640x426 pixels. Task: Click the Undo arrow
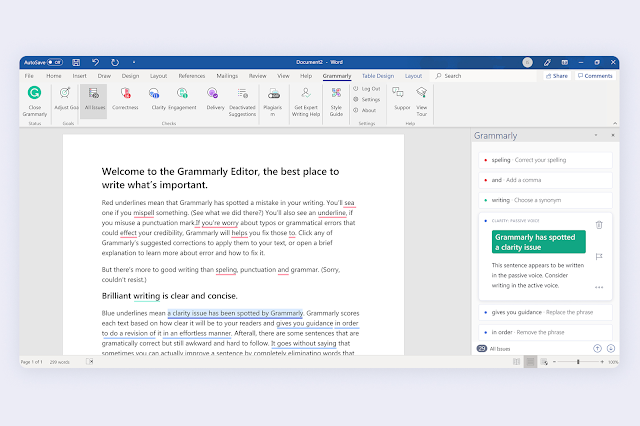[x=96, y=62]
